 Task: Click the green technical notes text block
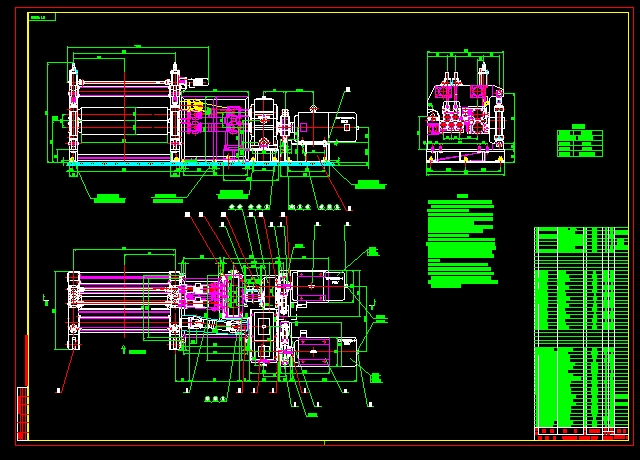pyautogui.click(x=462, y=242)
